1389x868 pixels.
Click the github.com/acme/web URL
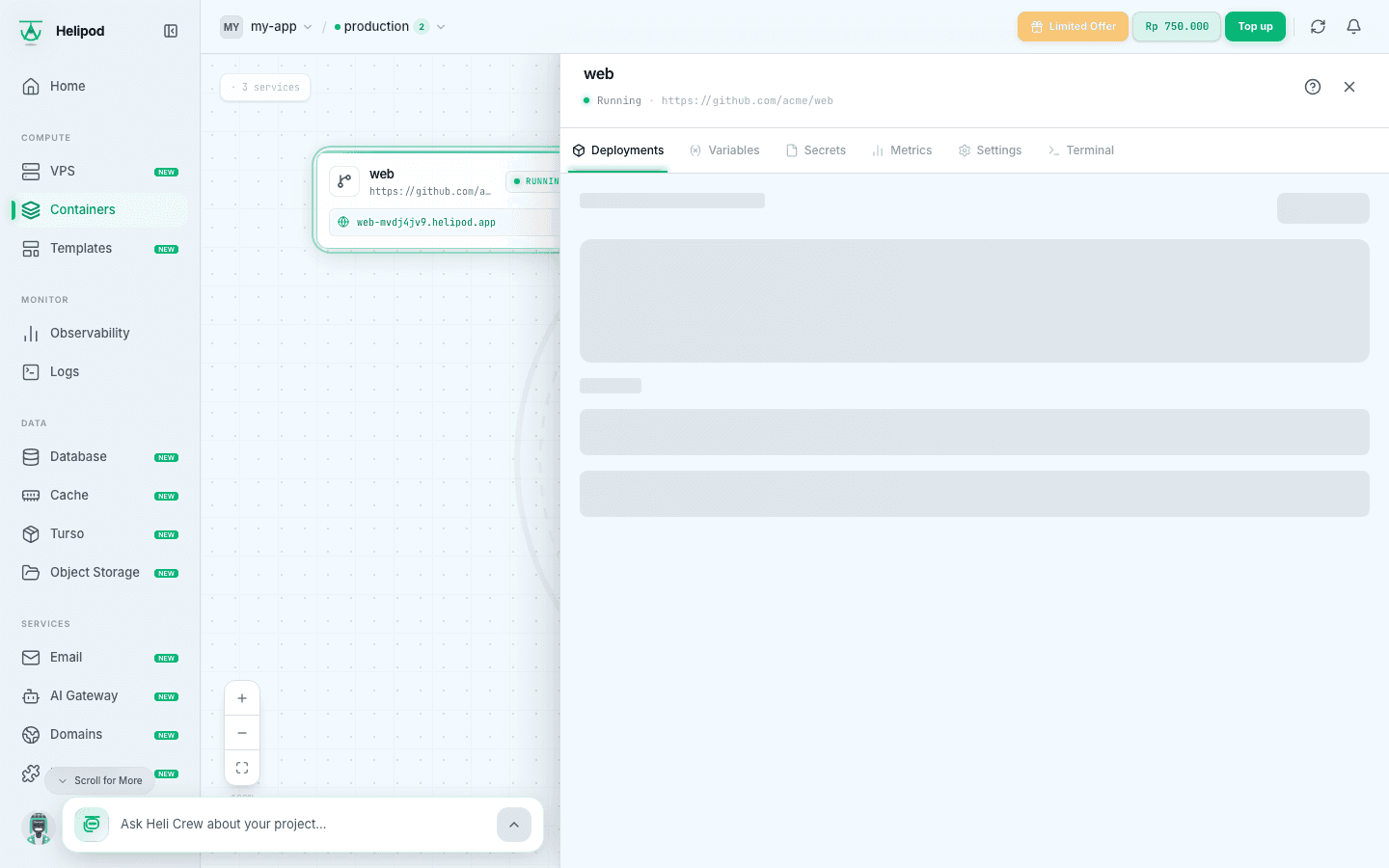pyautogui.click(x=747, y=100)
